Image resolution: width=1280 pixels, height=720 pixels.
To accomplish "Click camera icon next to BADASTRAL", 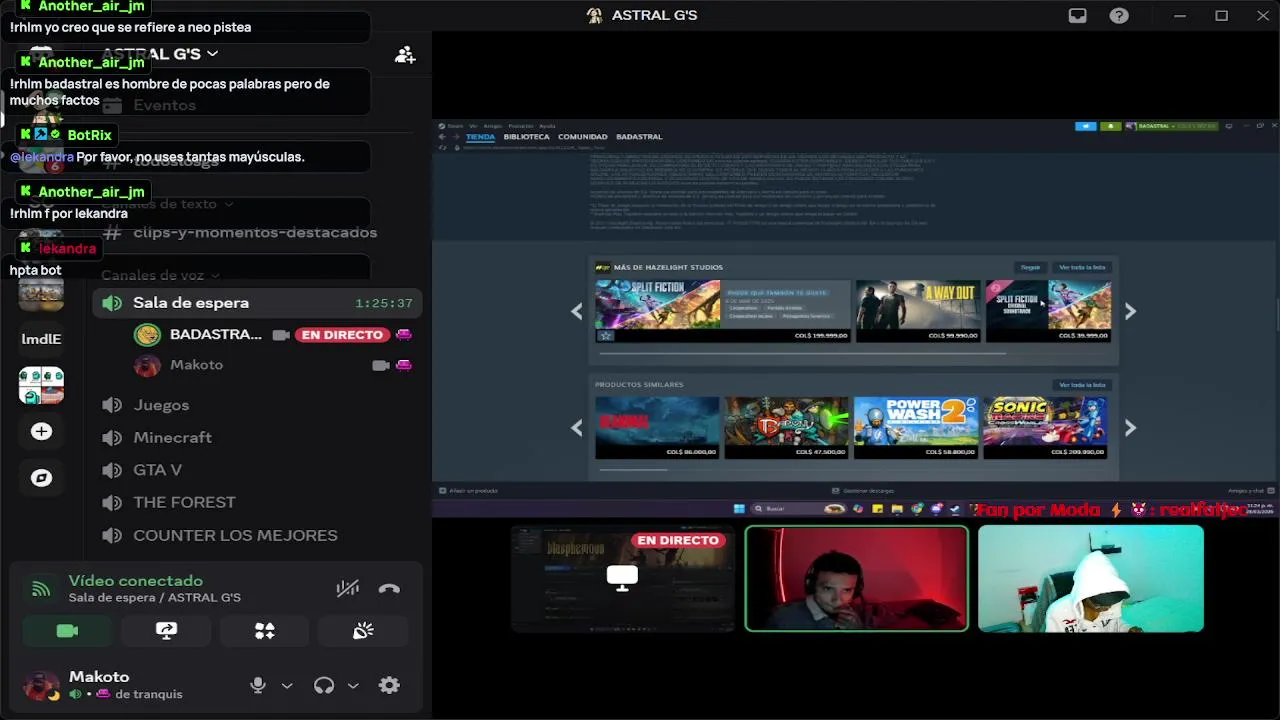I will point(280,335).
